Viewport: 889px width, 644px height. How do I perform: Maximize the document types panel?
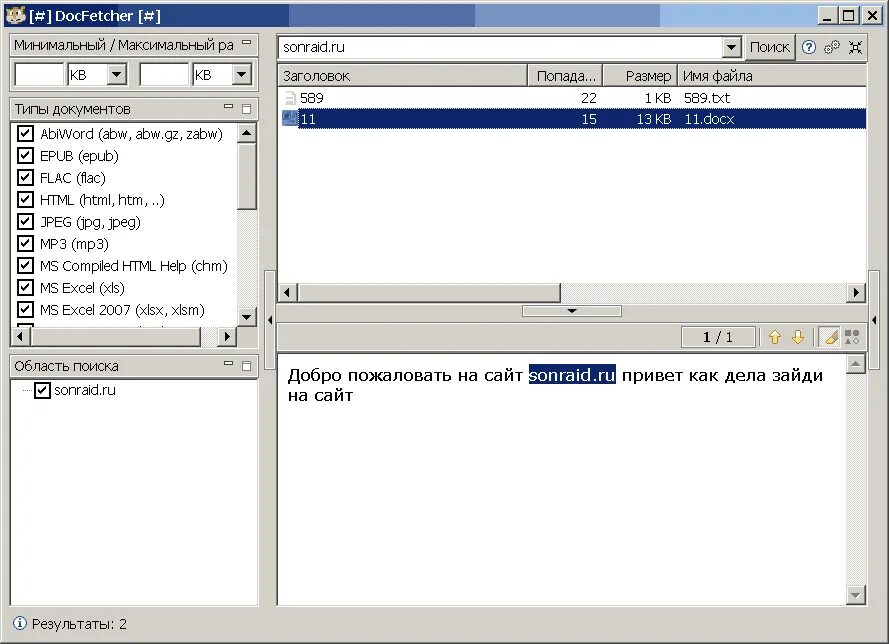pyautogui.click(x=246, y=109)
